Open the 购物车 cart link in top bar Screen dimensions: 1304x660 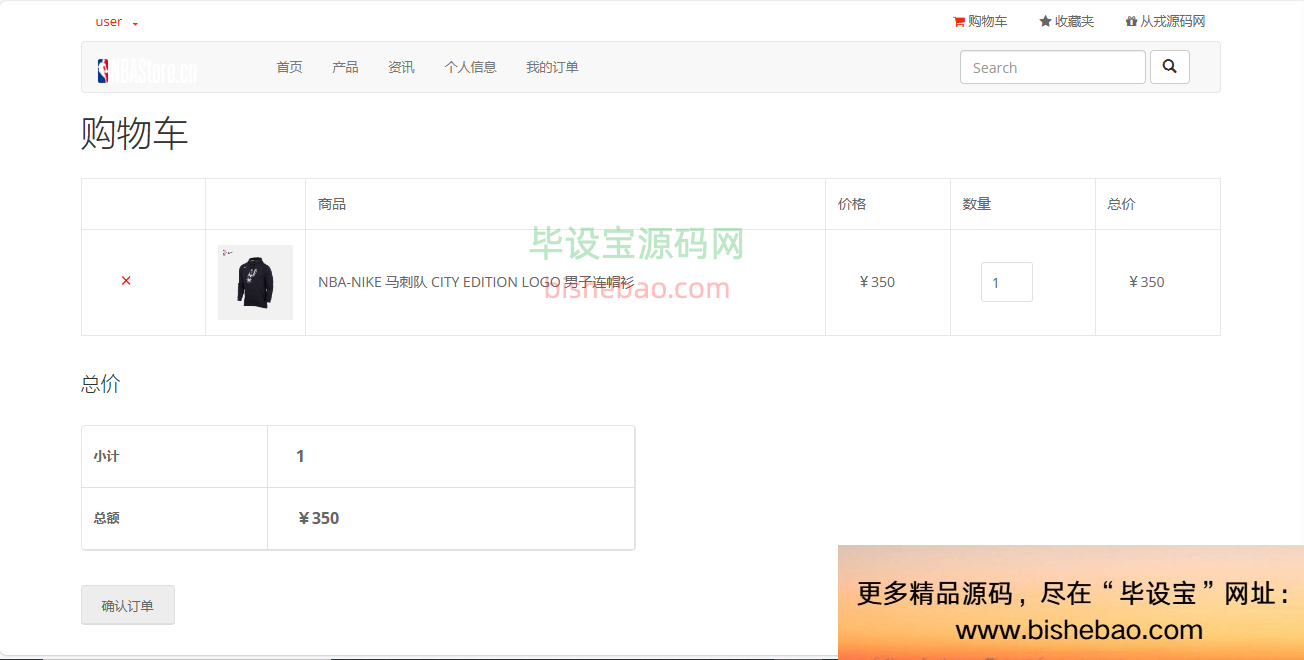(980, 21)
